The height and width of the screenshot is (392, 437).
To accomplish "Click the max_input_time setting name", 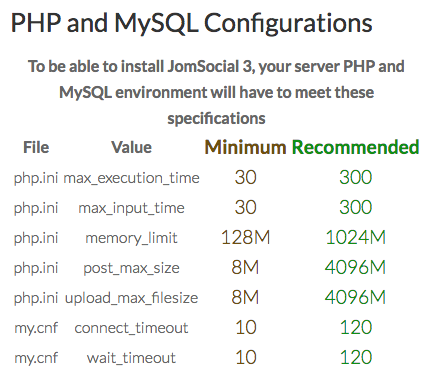I will [131, 208].
